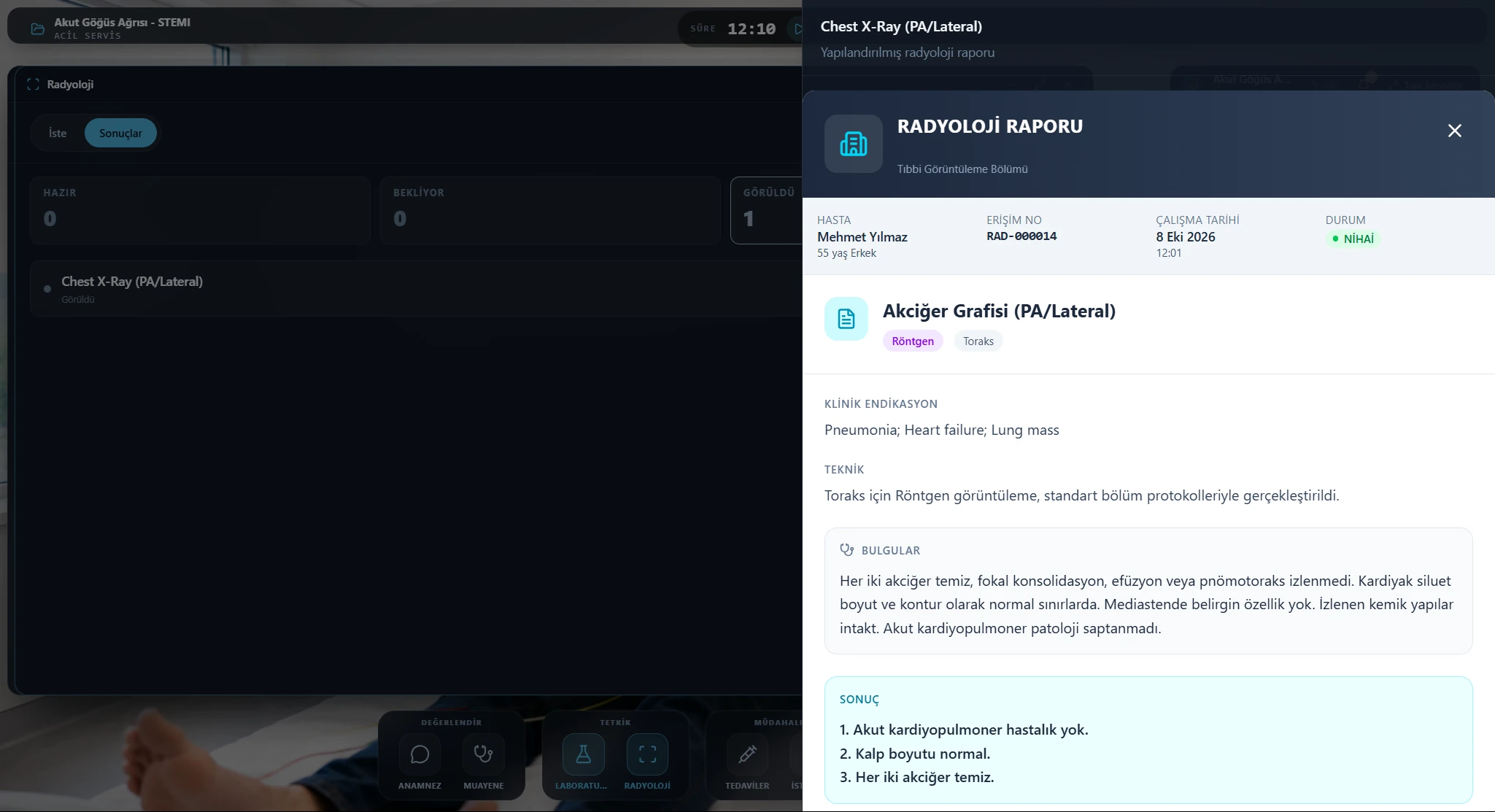Image resolution: width=1495 pixels, height=812 pixels.
Task: Click the stethoscope icon beside Bulgular
Action: 846,550
